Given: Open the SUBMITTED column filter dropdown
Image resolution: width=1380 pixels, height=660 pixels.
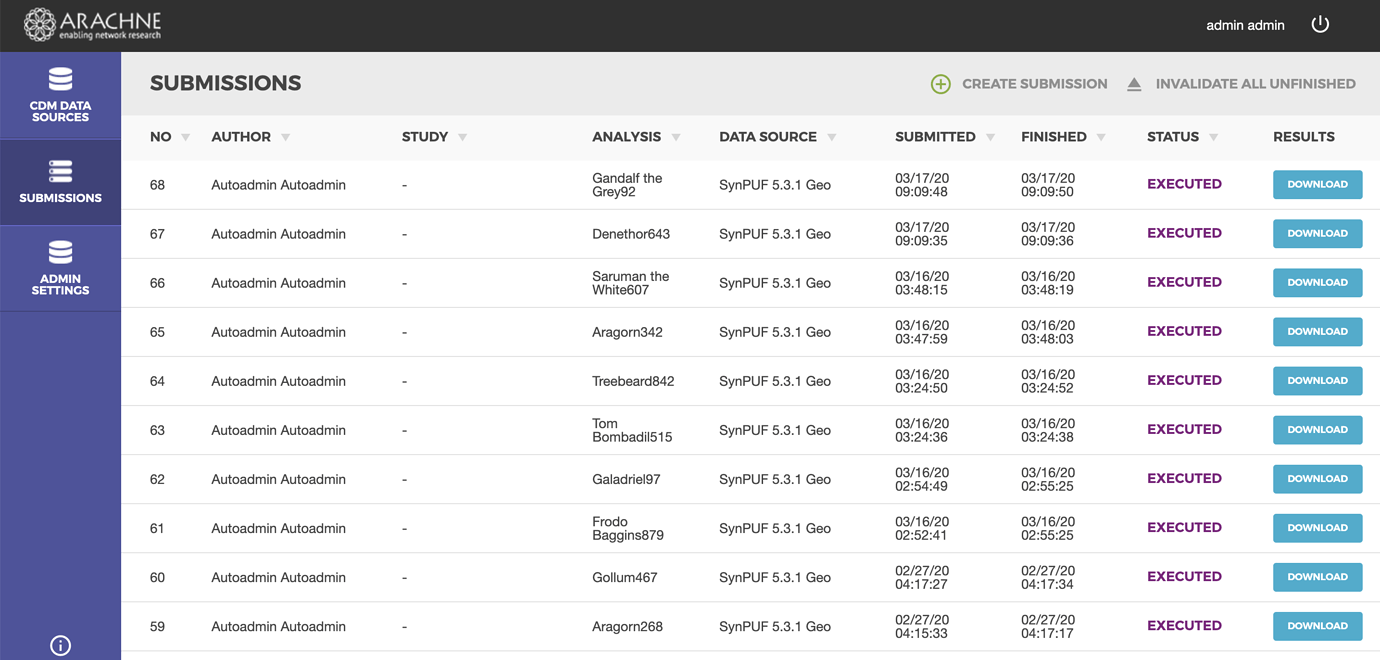Looking at the screenshot, I should pyautogui.click(x=991, y=138).
